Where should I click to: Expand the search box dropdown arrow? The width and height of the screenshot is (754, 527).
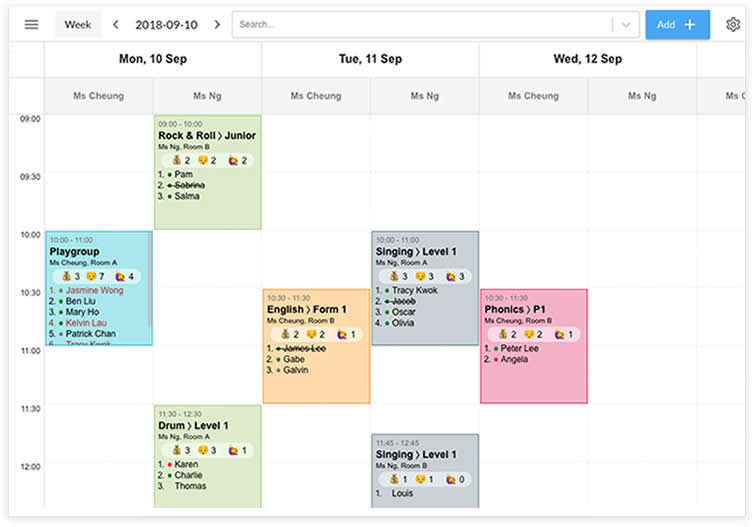[x=626, y=25]
